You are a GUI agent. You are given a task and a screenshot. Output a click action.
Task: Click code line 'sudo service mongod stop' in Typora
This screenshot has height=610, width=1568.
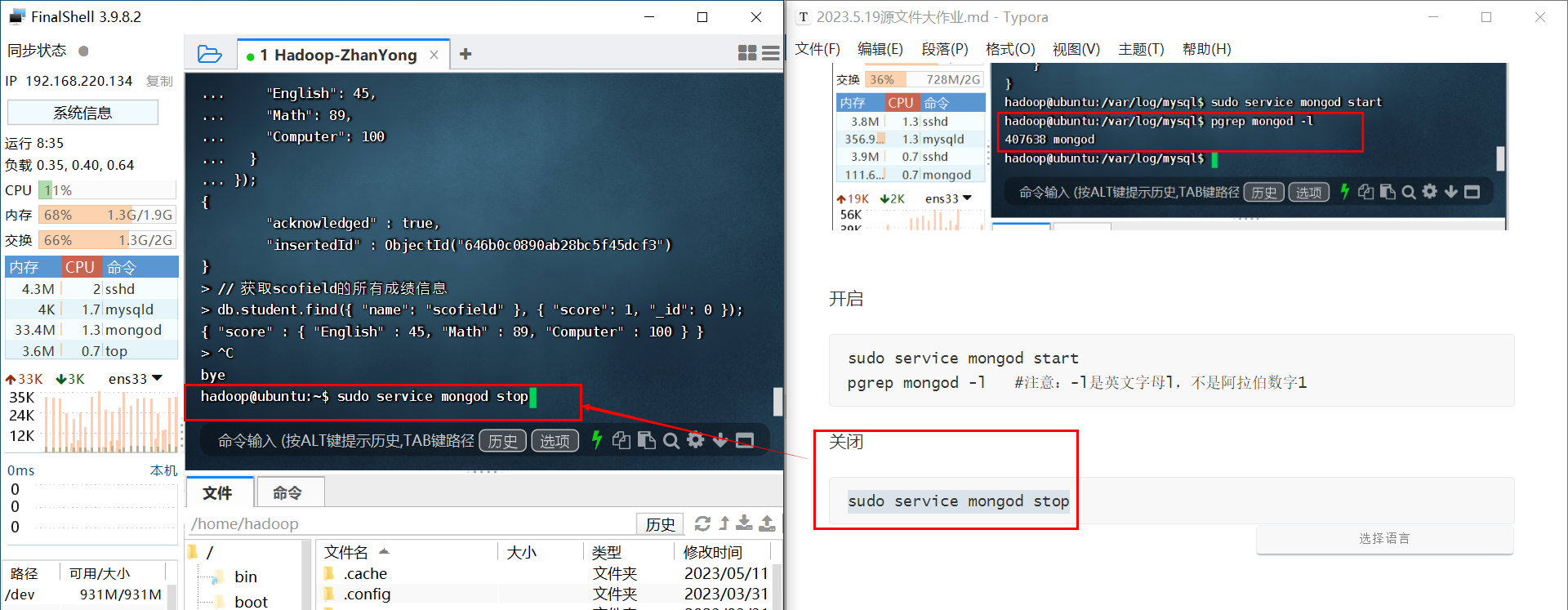click(958, 501)
